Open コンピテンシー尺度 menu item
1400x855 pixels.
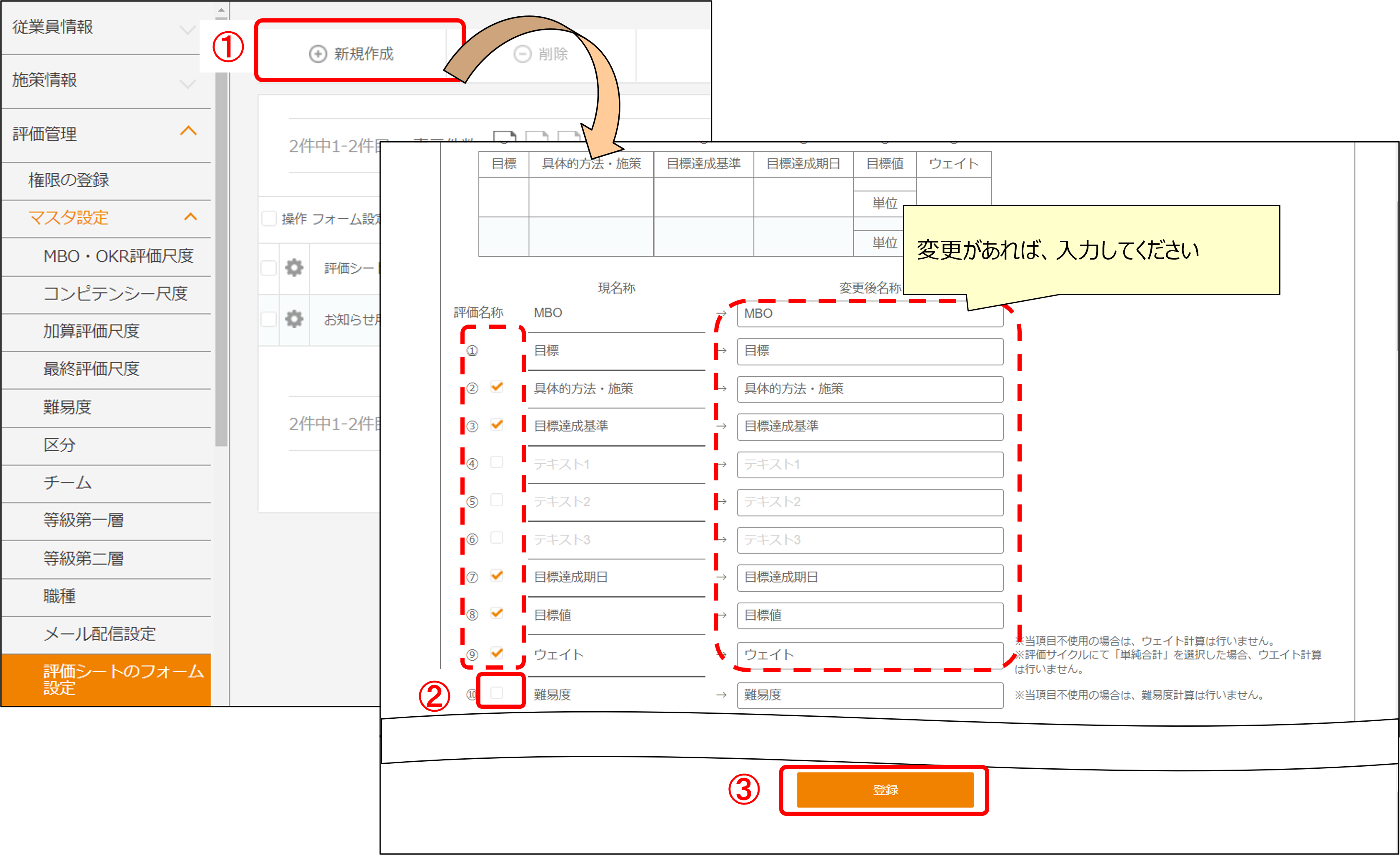point(106,294)
